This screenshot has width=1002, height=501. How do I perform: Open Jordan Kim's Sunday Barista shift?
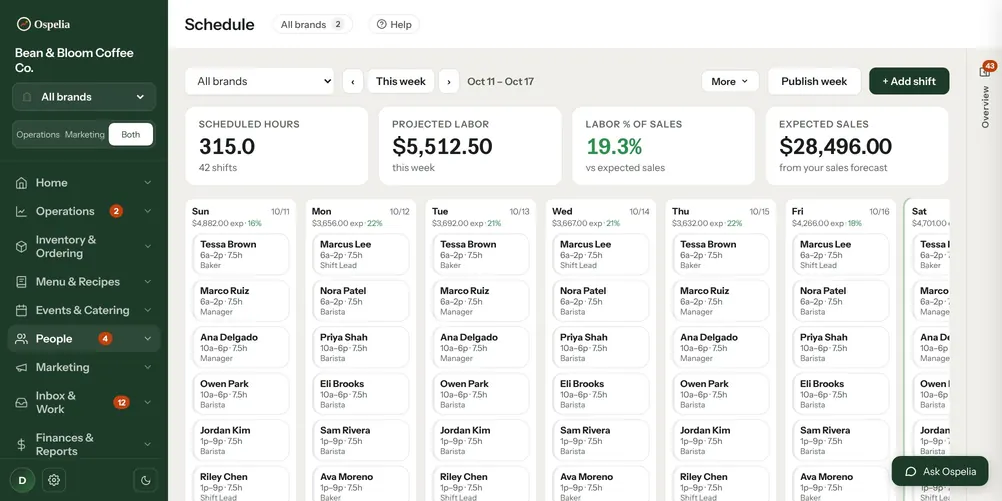tap(240, 441)
